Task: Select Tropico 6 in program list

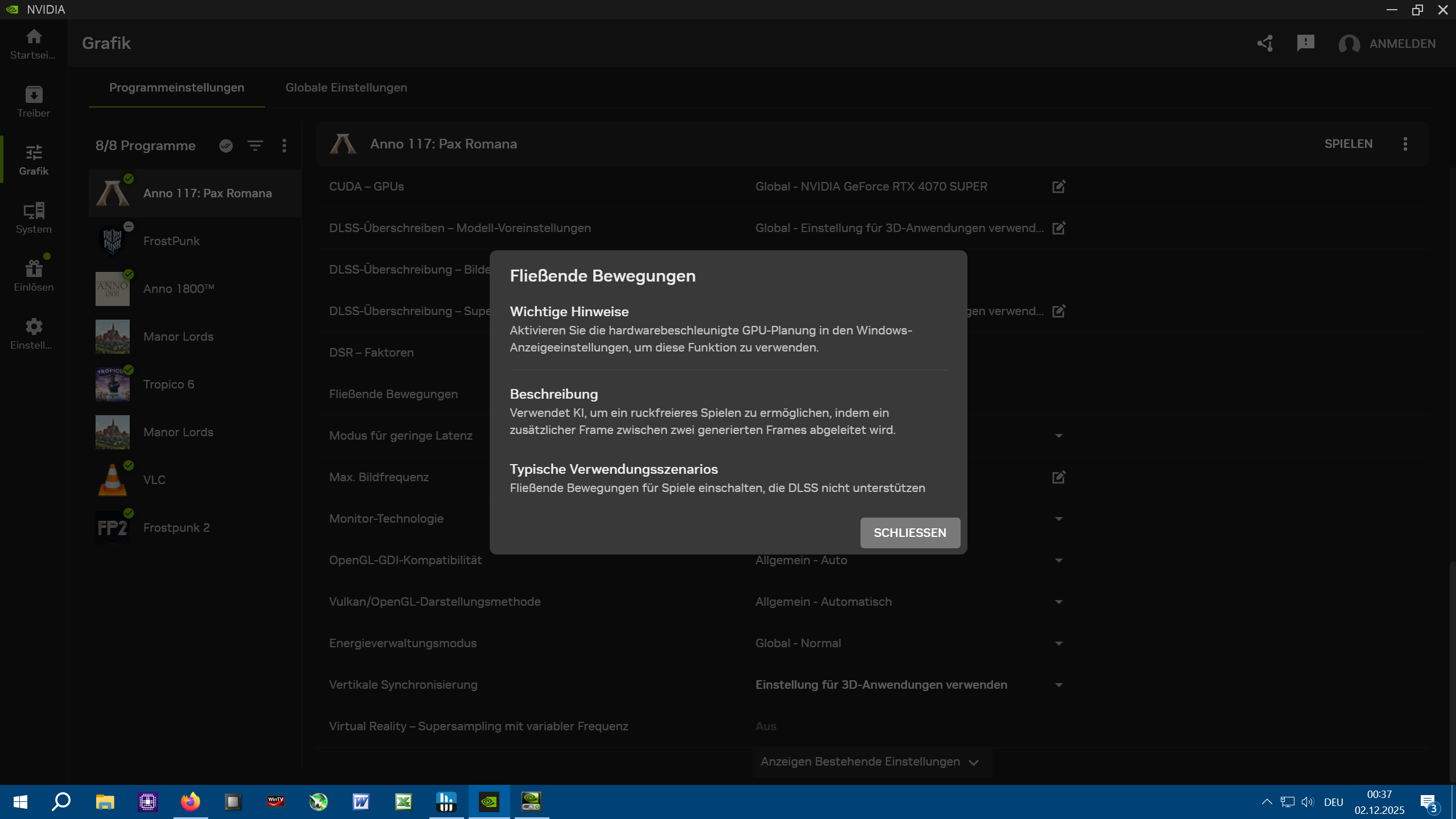Action: click(168, 384)
